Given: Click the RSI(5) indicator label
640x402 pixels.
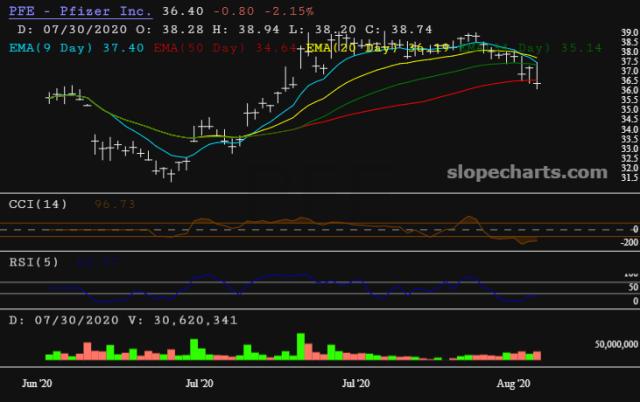Looking at the screenshot, I should tap(34, 261).
